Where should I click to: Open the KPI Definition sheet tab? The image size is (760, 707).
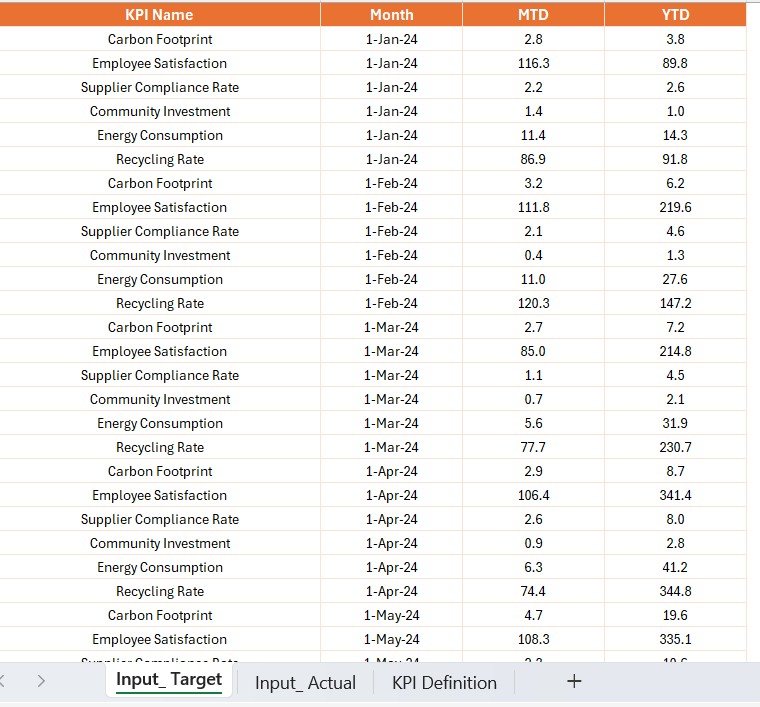click(444, 682)
